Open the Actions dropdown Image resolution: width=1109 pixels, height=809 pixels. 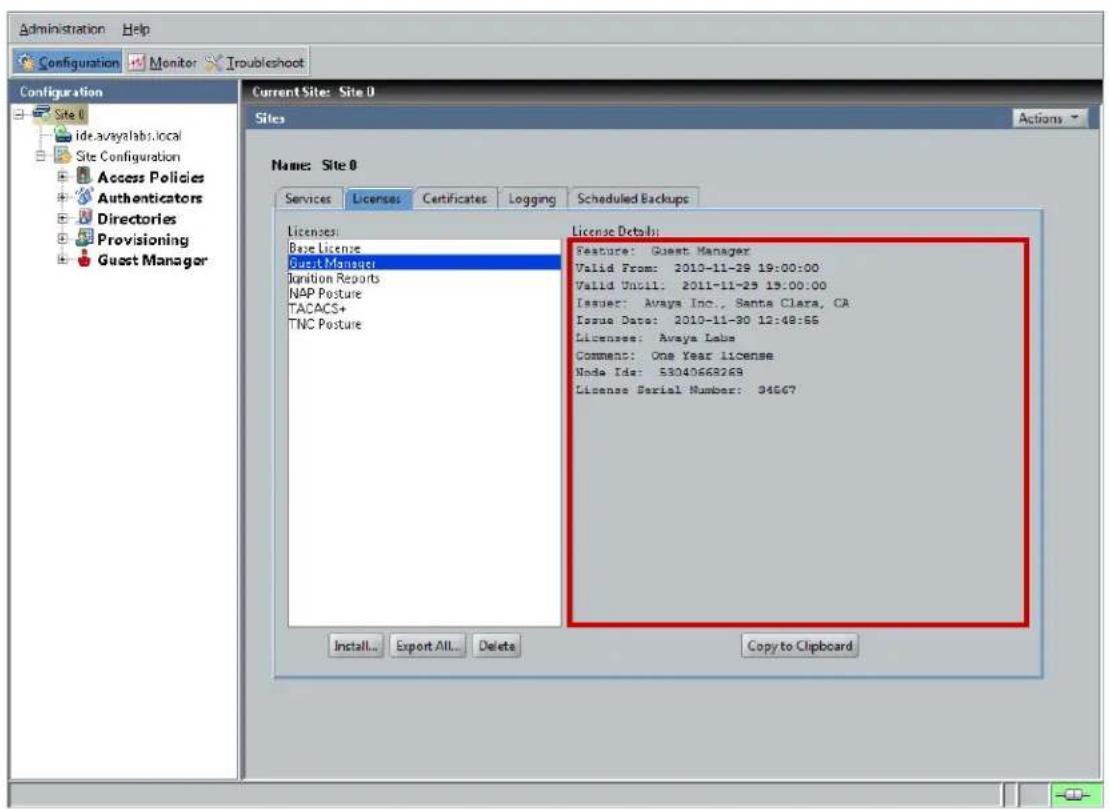pos(1049,118)
